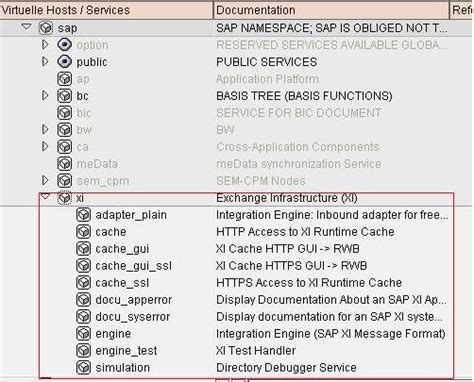Click 'PUBLIC SERVICES' description

[266, 62]
